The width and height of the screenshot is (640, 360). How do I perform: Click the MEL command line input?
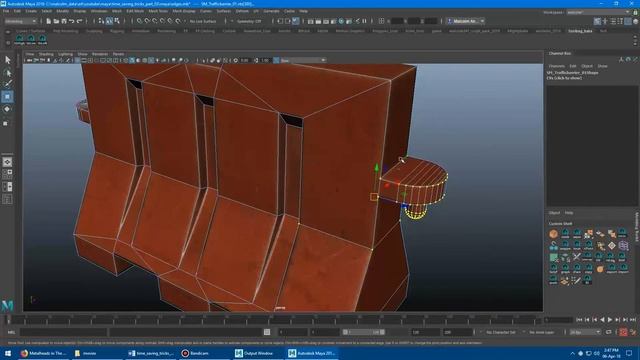point(63,332)
